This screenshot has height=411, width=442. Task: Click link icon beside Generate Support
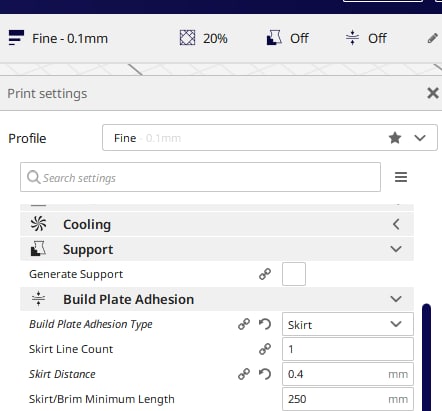(265, 274)
